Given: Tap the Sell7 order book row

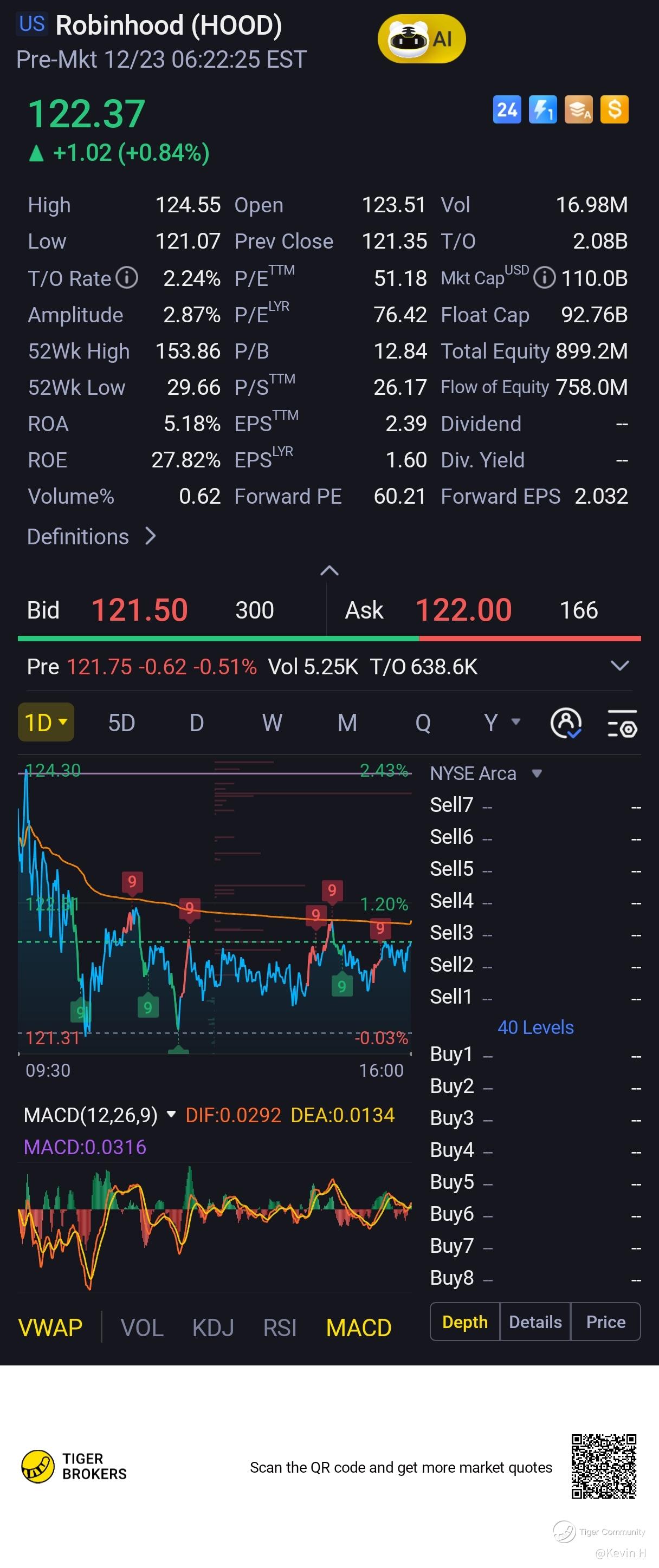Looking at the screenshot, I should (x=535, y=805).
